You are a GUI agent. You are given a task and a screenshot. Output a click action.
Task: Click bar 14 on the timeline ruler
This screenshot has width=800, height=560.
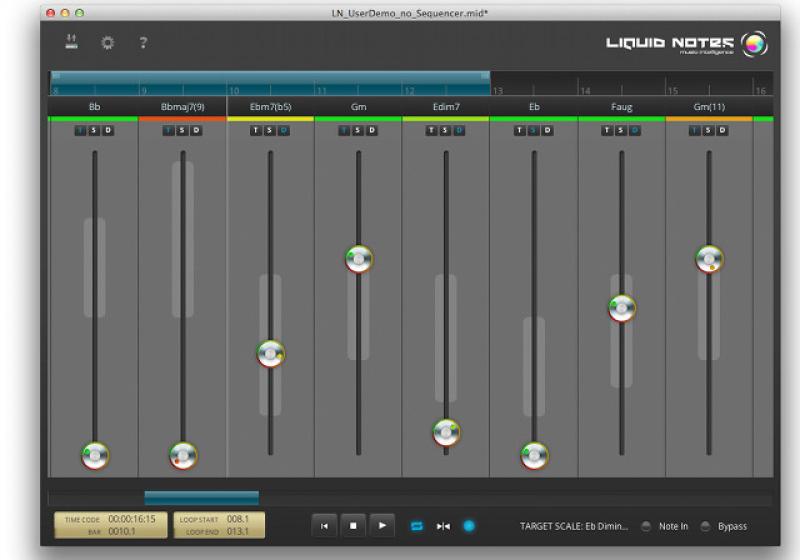point(600,89)
